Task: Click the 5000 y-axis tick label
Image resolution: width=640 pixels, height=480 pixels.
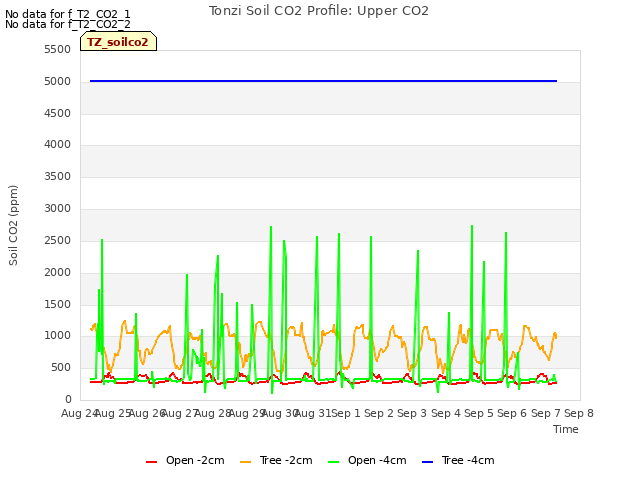Action: click(x=58, y=82)
